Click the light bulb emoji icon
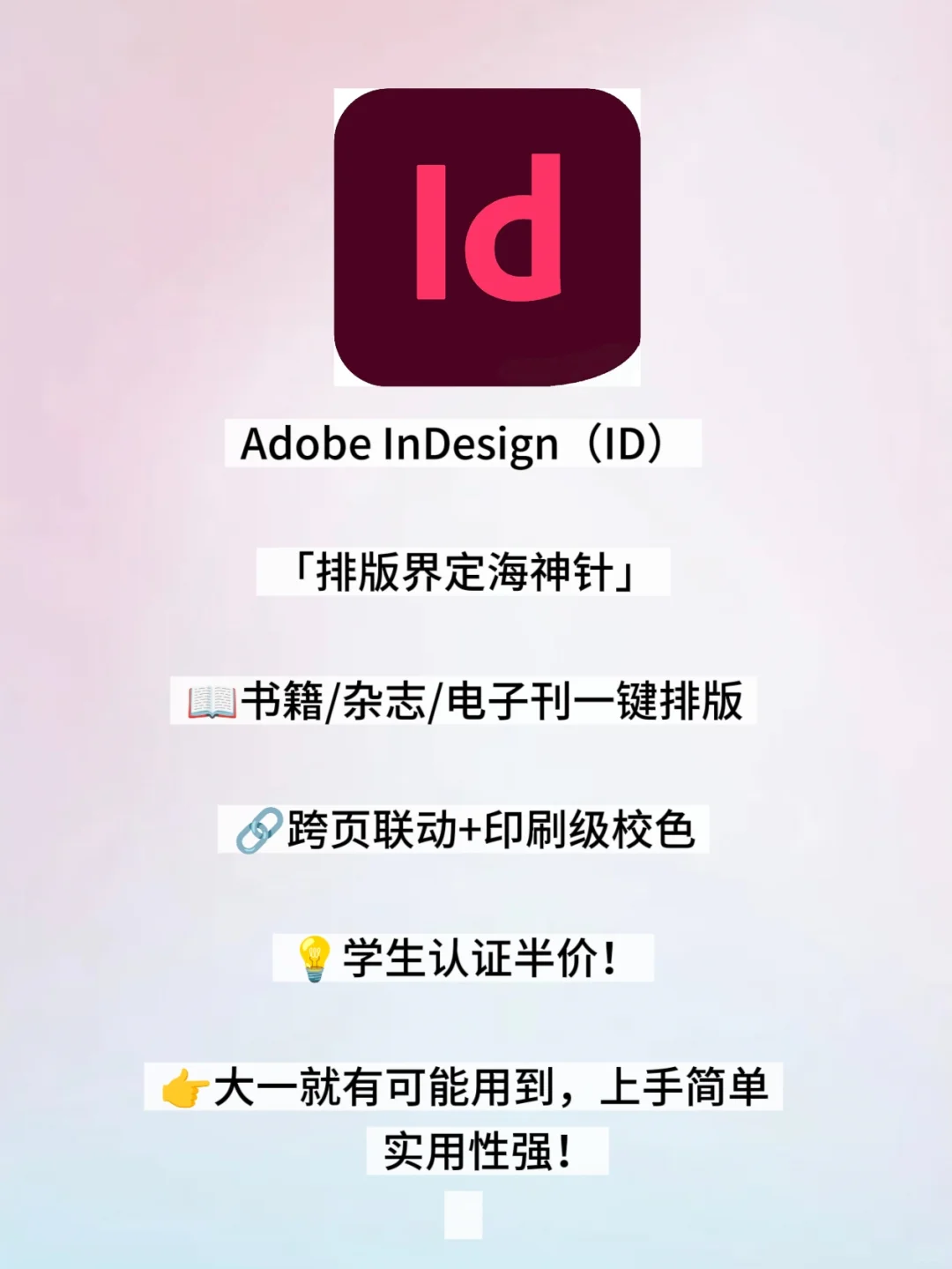This screenshot has height=1269, width=952. tap(313, 959)
